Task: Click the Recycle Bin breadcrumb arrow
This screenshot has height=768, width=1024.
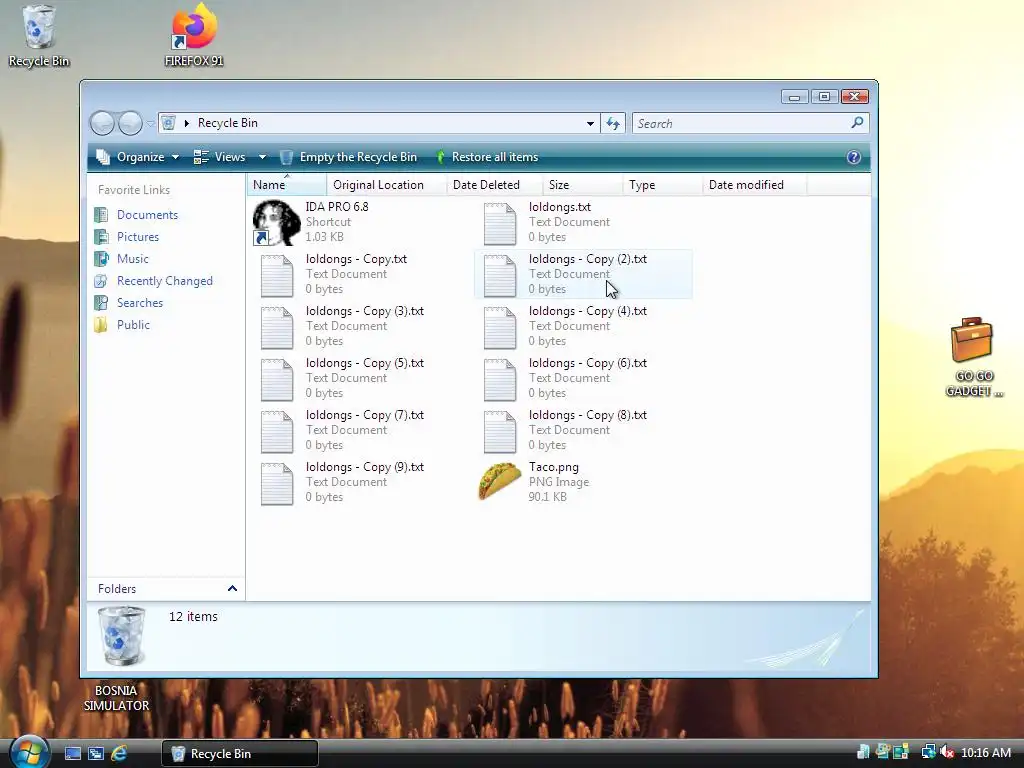Action: pos(187,123)
